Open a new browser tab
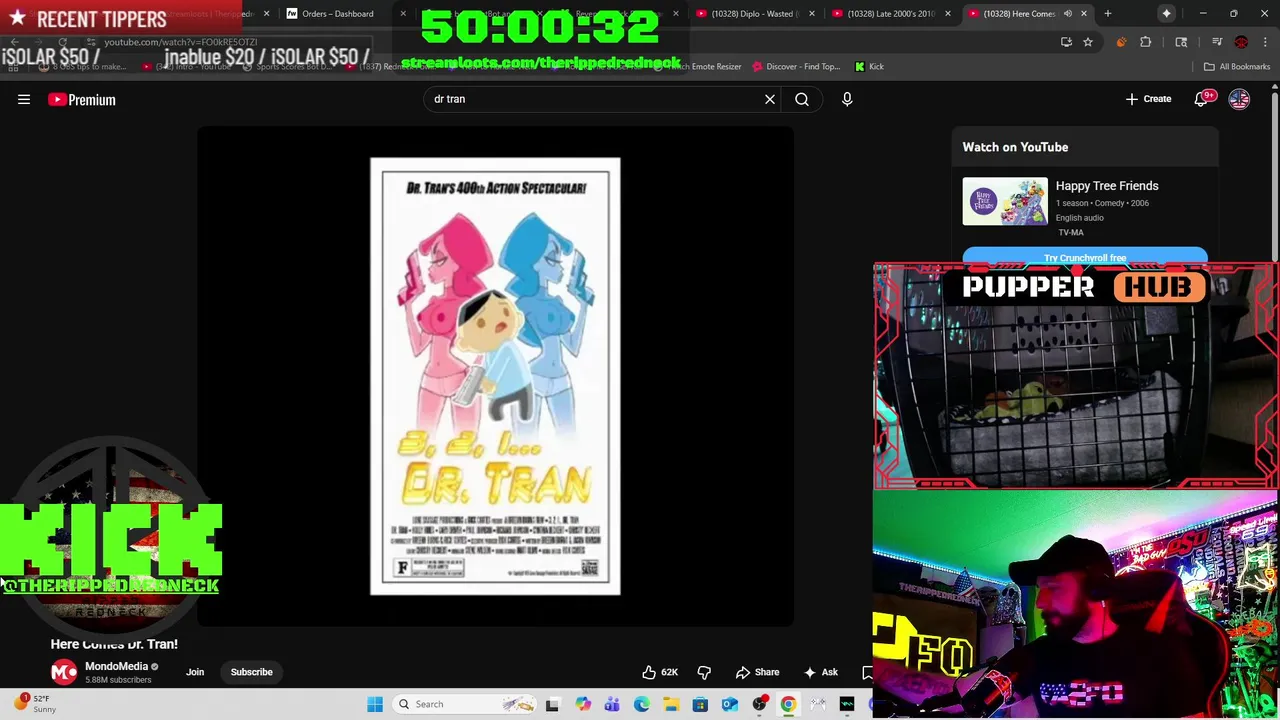The width and height of the screenshot is (1280, 720). pos(1107,13)
